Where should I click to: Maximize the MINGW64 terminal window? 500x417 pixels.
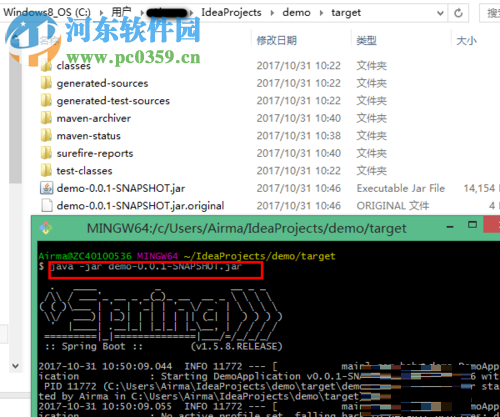pos(472,225)
